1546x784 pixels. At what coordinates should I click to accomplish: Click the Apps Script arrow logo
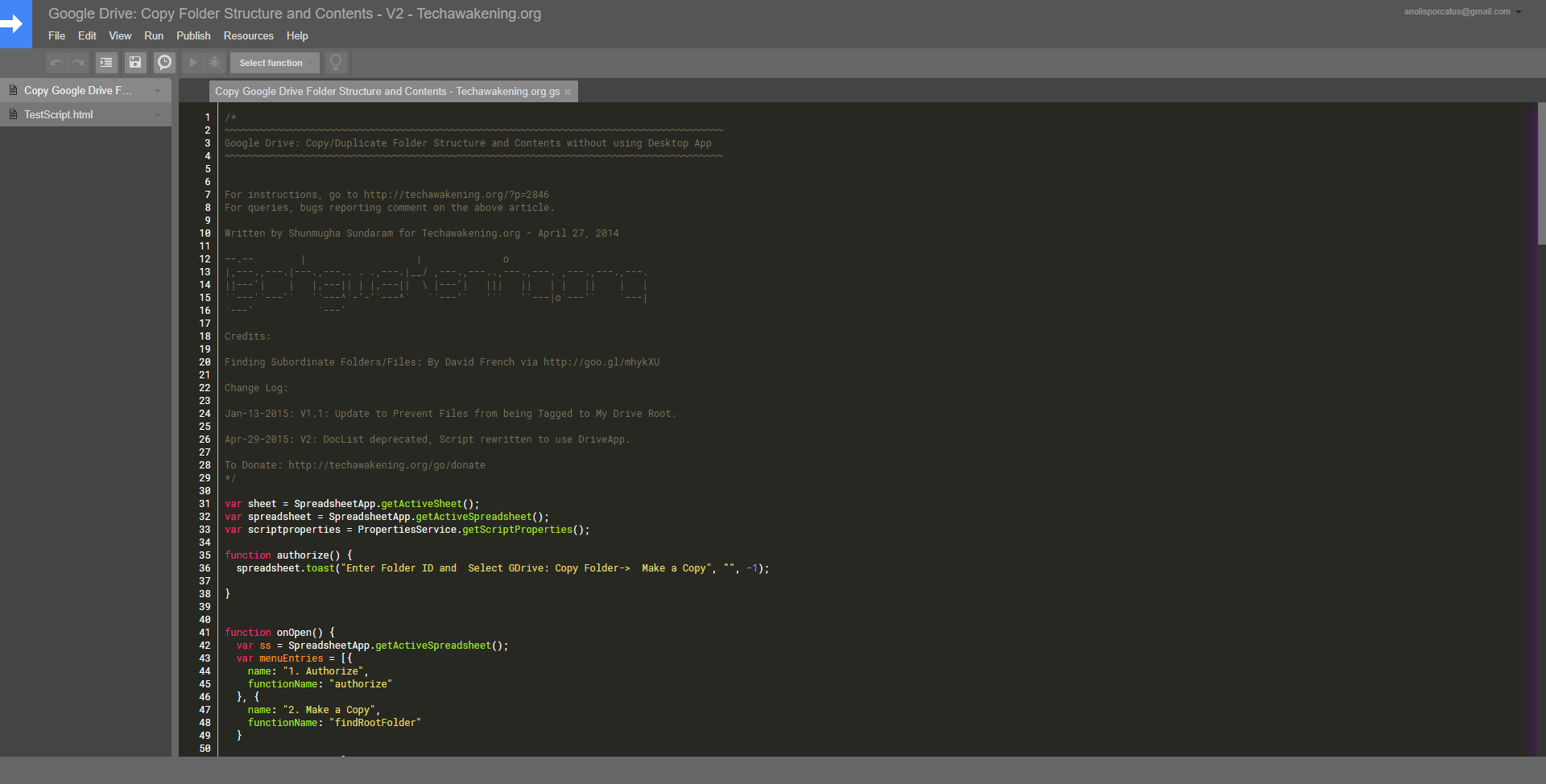tap(15, 24)
